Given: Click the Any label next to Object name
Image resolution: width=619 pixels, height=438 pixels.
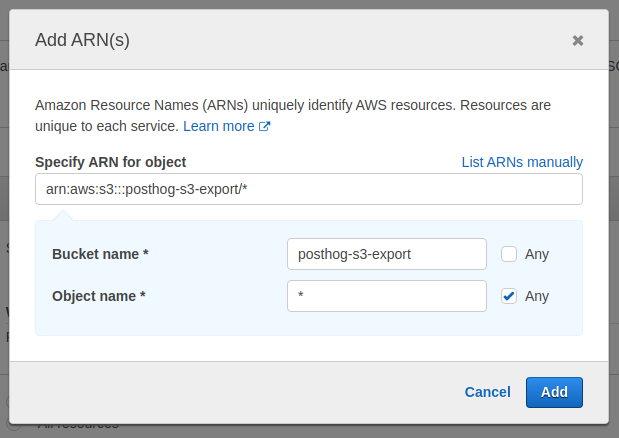Looking at the screenshot, I should (x=537, y=296).
